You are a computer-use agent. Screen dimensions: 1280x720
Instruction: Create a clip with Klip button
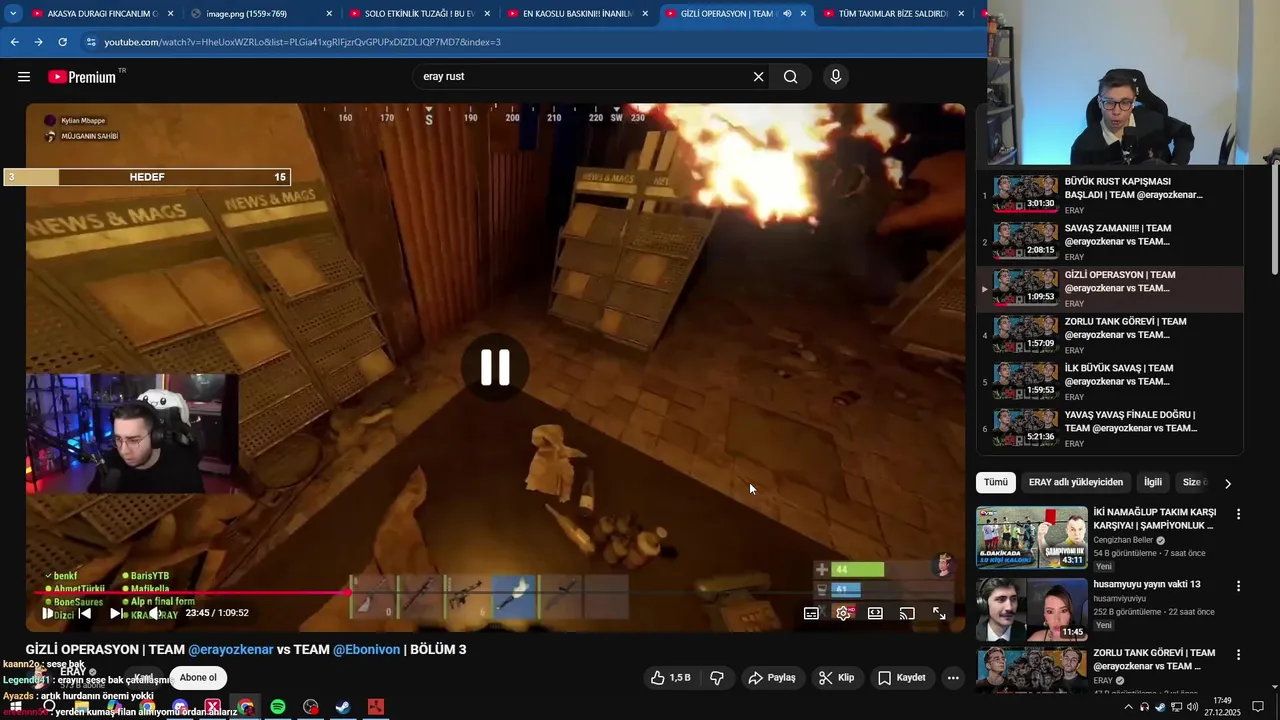pos(836,678)
